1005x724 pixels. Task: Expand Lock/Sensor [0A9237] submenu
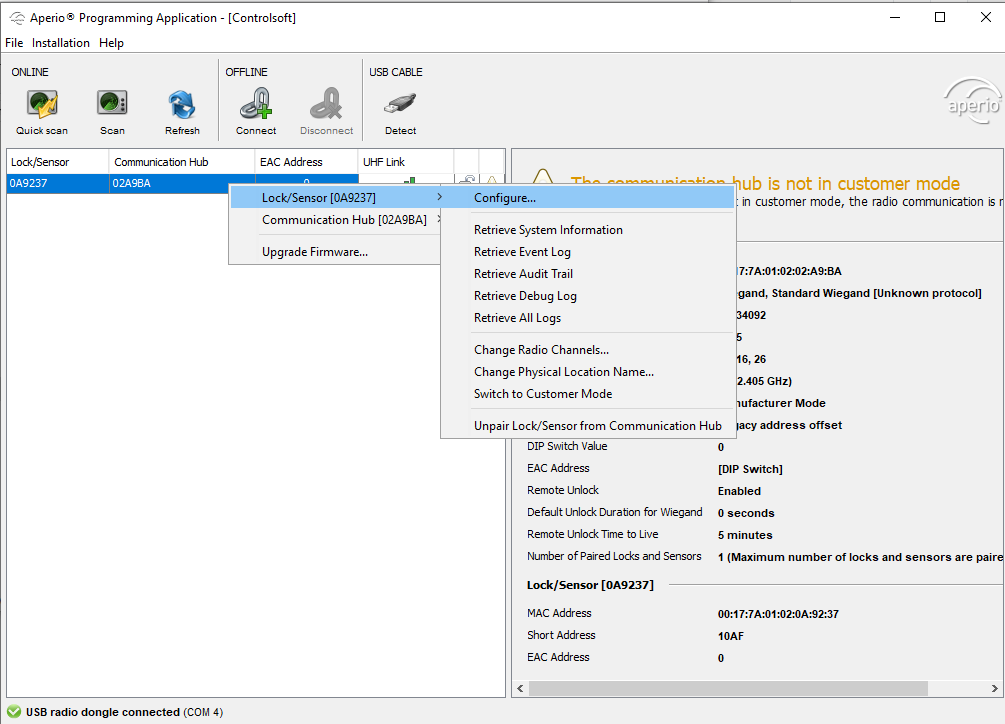tap(335, 197)
